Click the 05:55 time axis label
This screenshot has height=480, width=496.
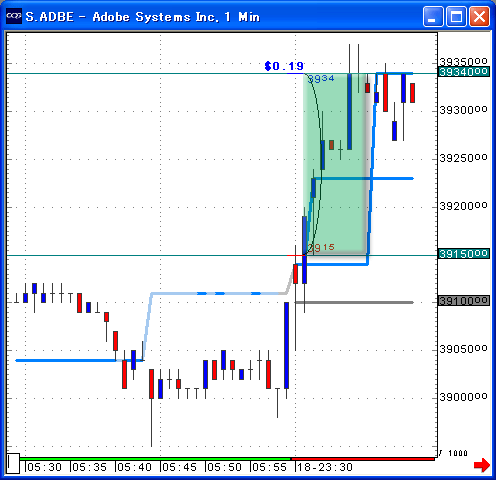[x=270, y=467]
